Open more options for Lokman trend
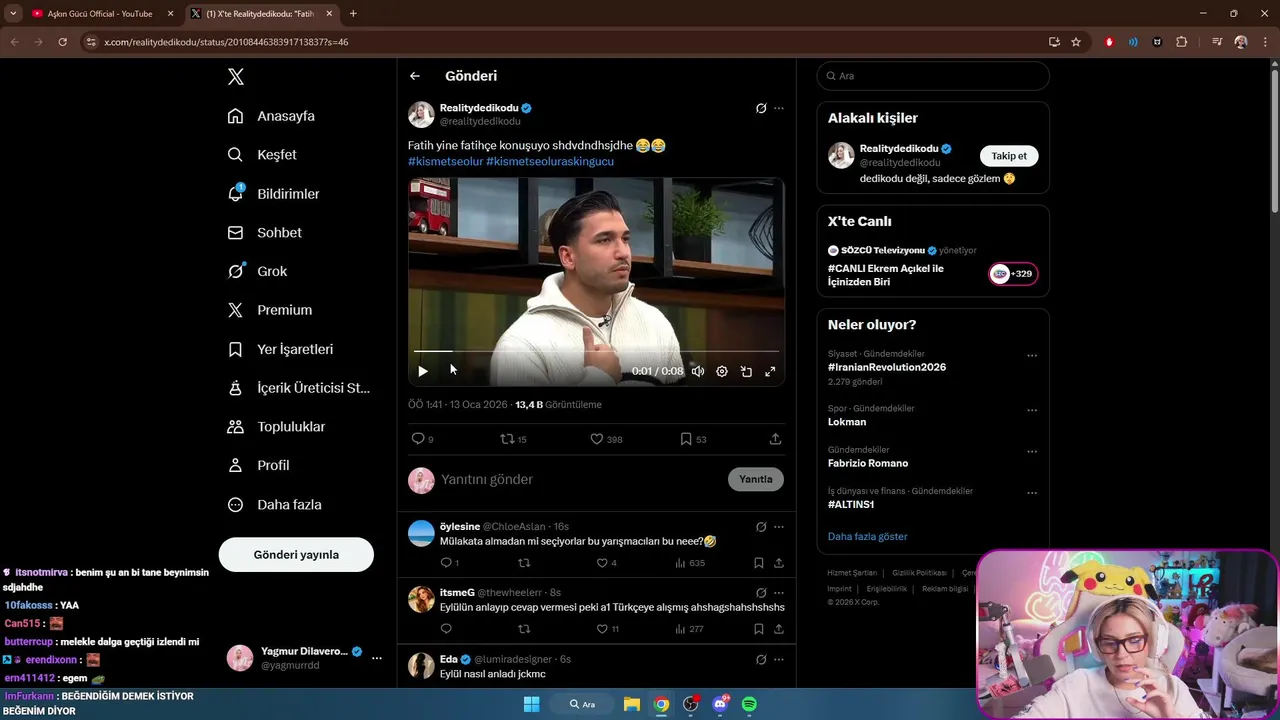This screenshot has height=720, width=1280. coord(1032,410)
